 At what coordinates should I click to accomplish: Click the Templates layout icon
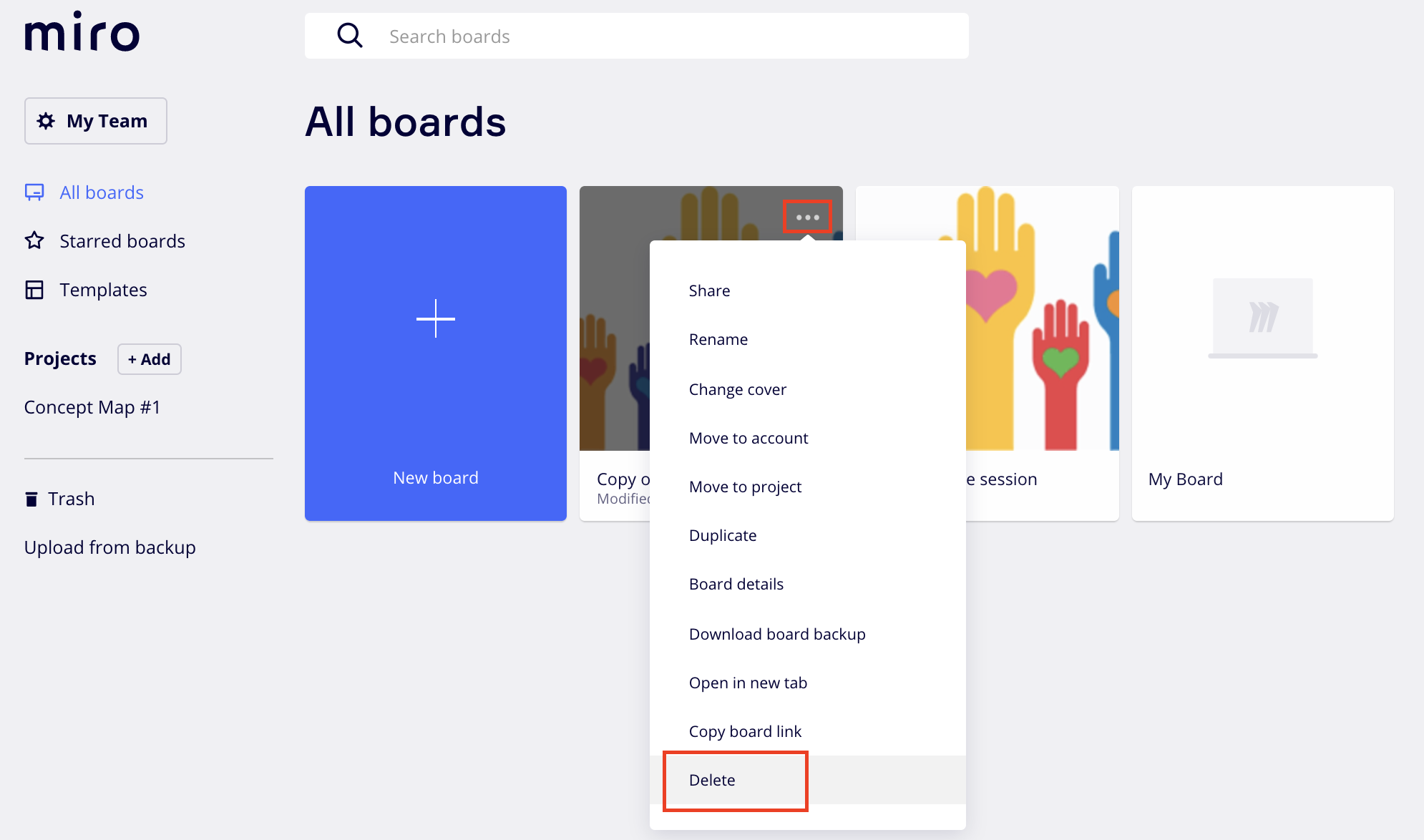(x=34, y=290)
